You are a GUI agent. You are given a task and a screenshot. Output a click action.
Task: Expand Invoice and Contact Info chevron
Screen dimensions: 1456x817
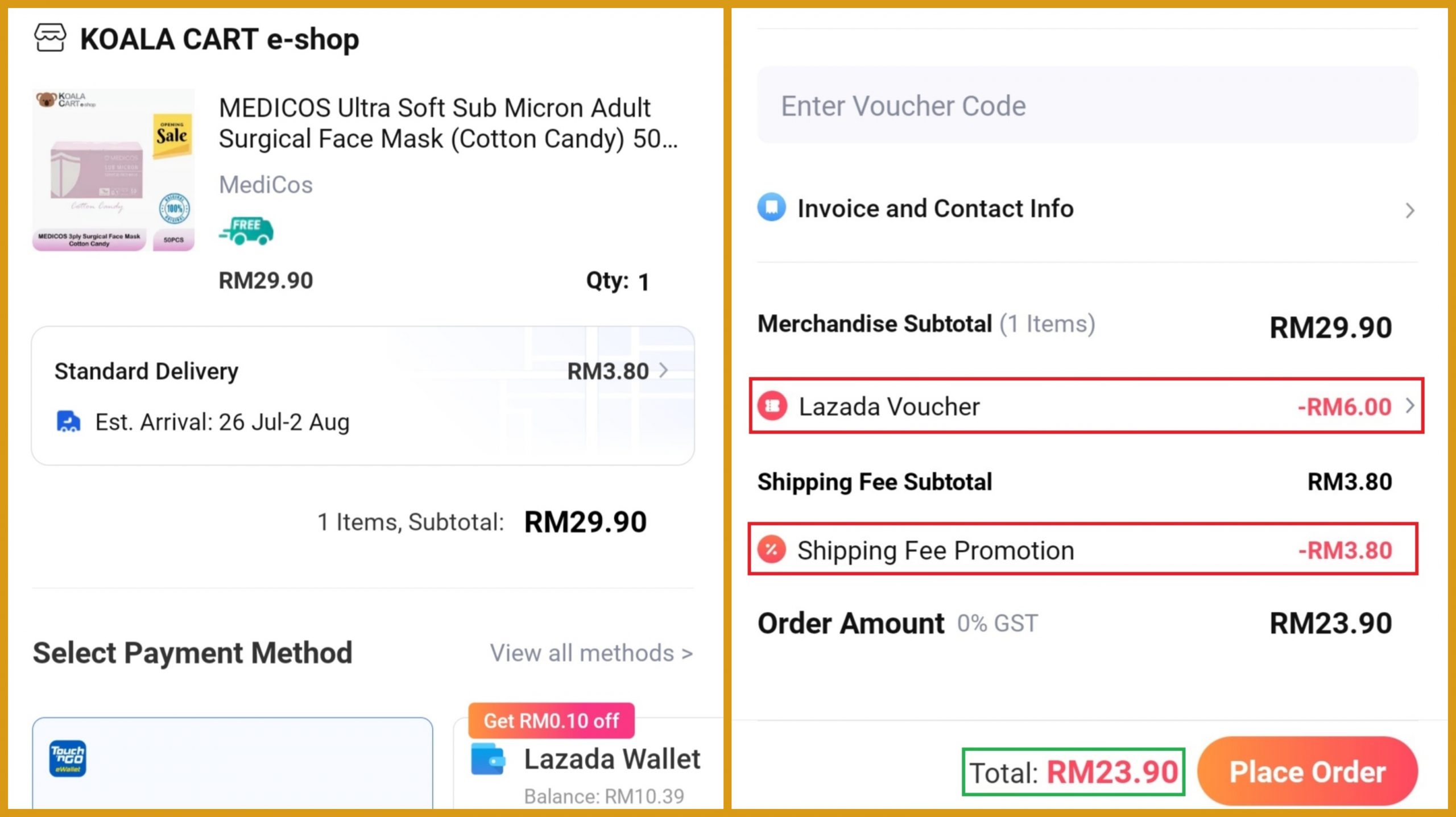coord(1409,210)
